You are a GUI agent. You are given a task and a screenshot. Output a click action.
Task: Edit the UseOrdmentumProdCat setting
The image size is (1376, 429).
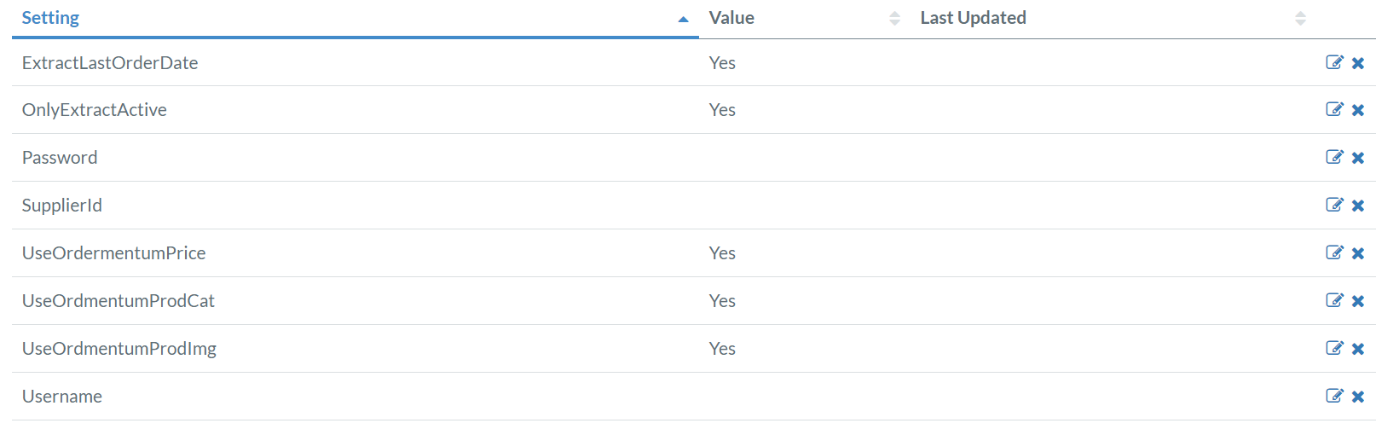[x=1334, y=300]
